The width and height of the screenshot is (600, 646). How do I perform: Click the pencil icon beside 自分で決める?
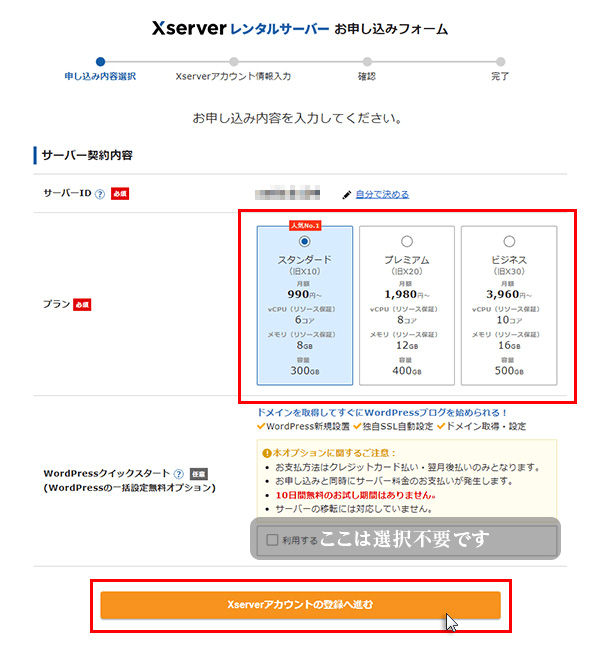(x=347, y=195)
